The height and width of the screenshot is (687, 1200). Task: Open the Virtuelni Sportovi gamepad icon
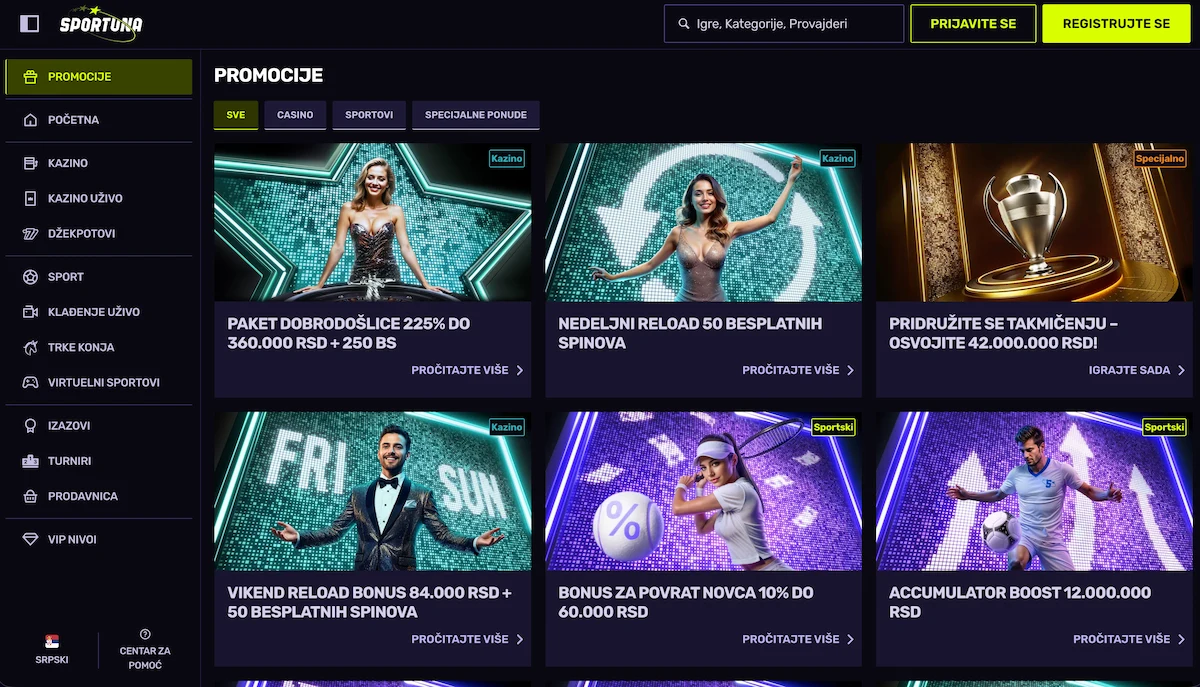30,382
